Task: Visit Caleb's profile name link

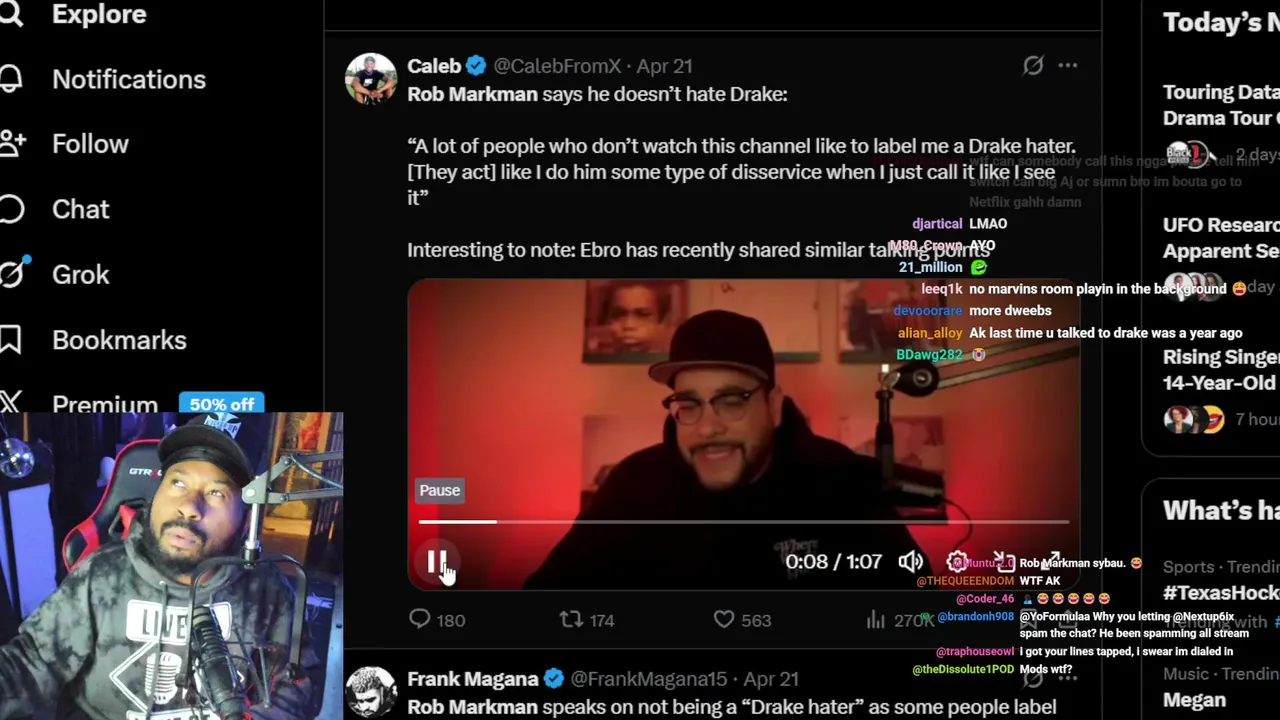Action: [x=434, y=66]
